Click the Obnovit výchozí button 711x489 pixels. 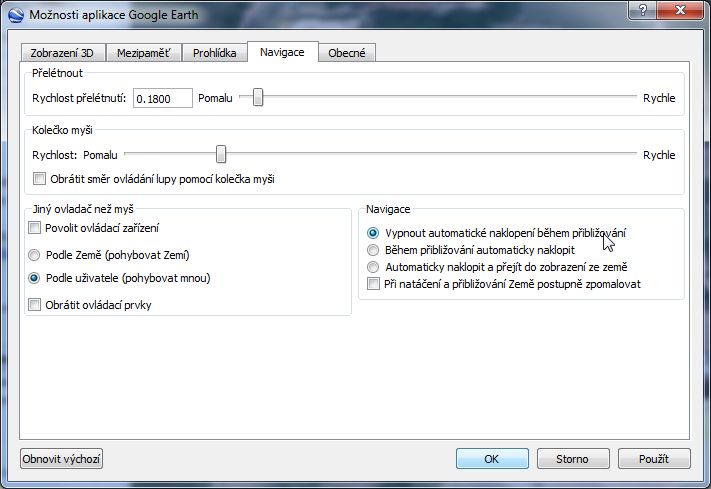(61, 459)
